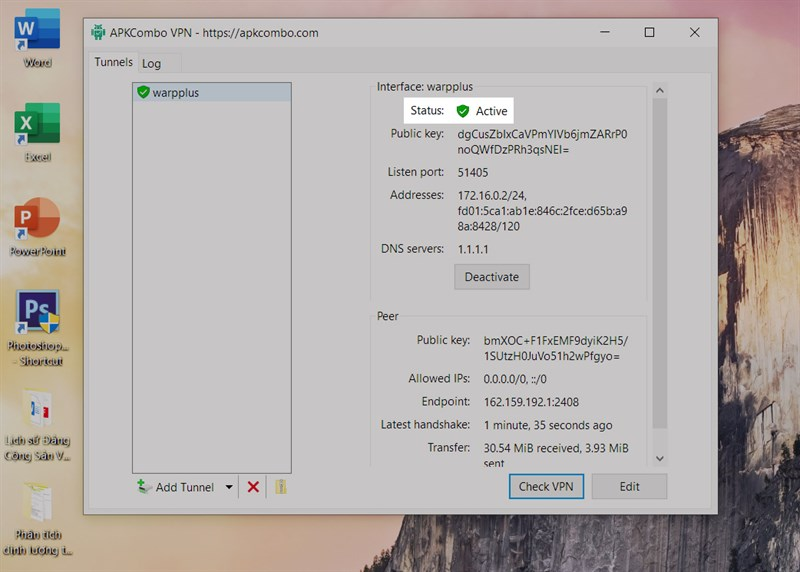Click the Check VPN button

coord(546,486)
